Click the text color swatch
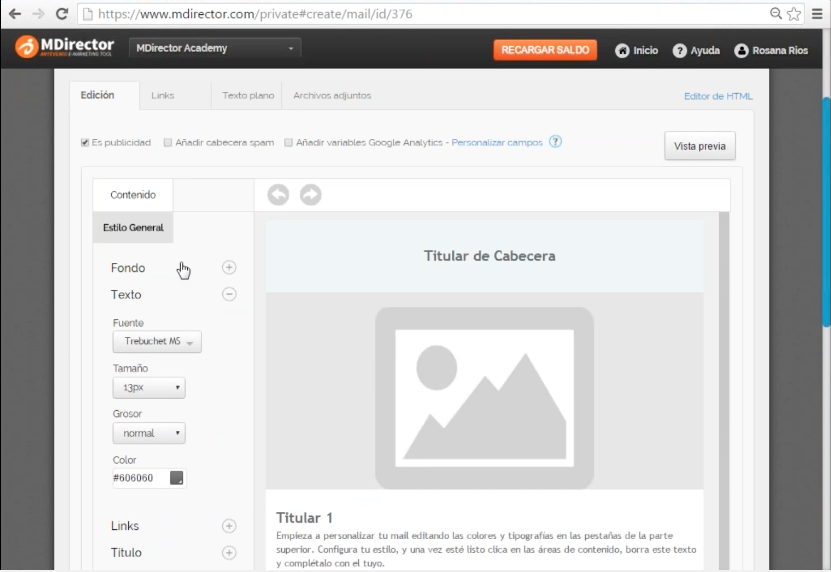This screenshot has height=572, width=831. click(176, 478)
